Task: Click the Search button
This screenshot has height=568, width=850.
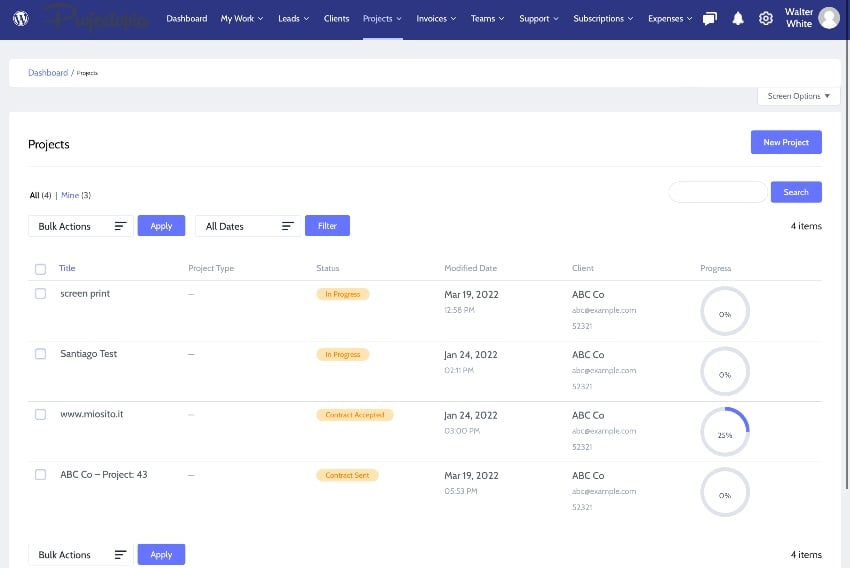Action: 796,192
